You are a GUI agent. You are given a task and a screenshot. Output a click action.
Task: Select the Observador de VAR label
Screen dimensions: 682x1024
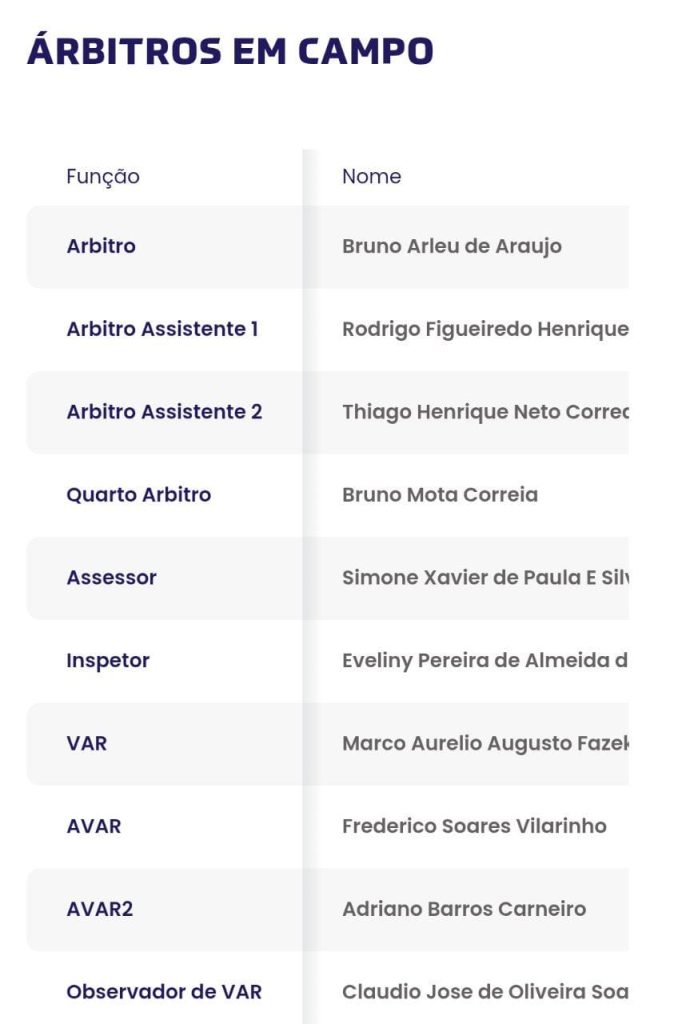point(164,993)
